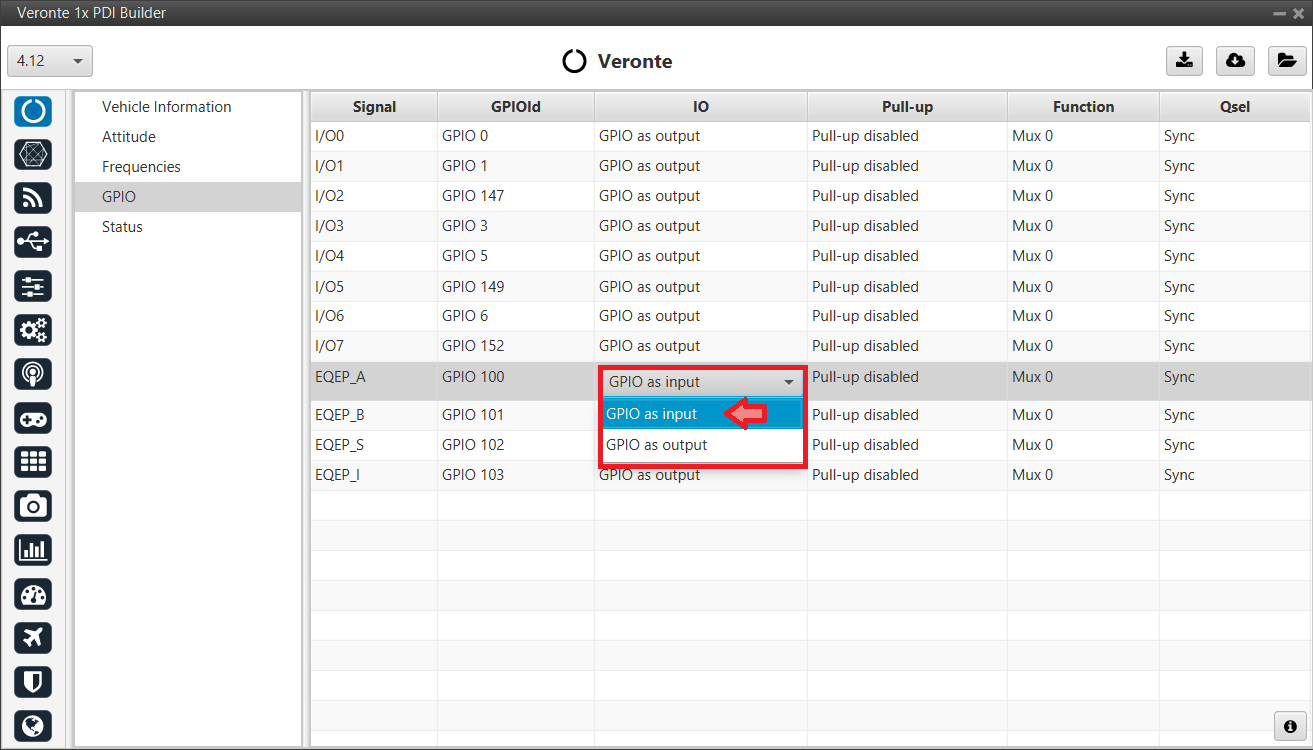Click the 'GPIO 102' cell
The image size is (1313, 750).
tap(516, 445)
